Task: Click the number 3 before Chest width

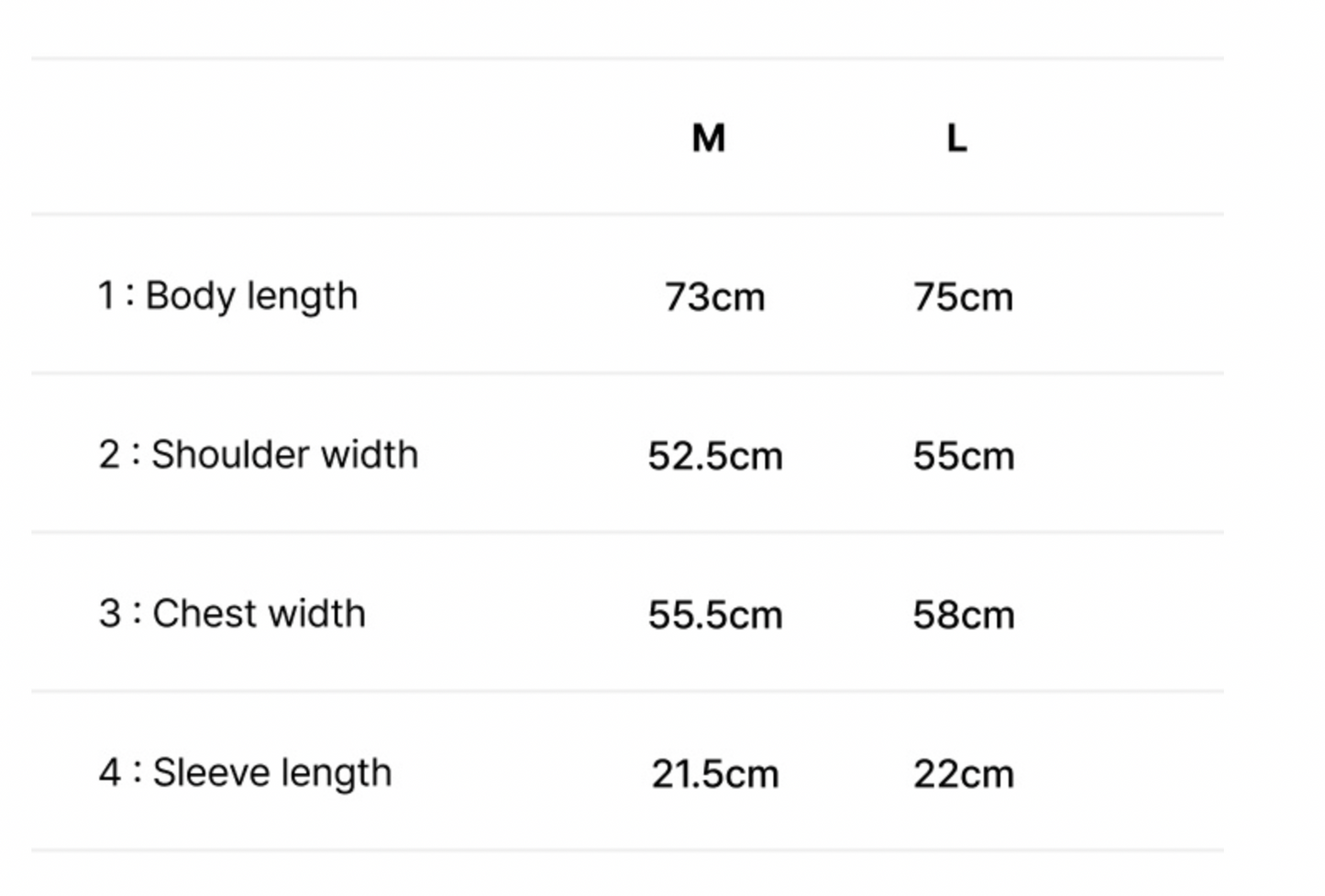Action: [109, 614]
